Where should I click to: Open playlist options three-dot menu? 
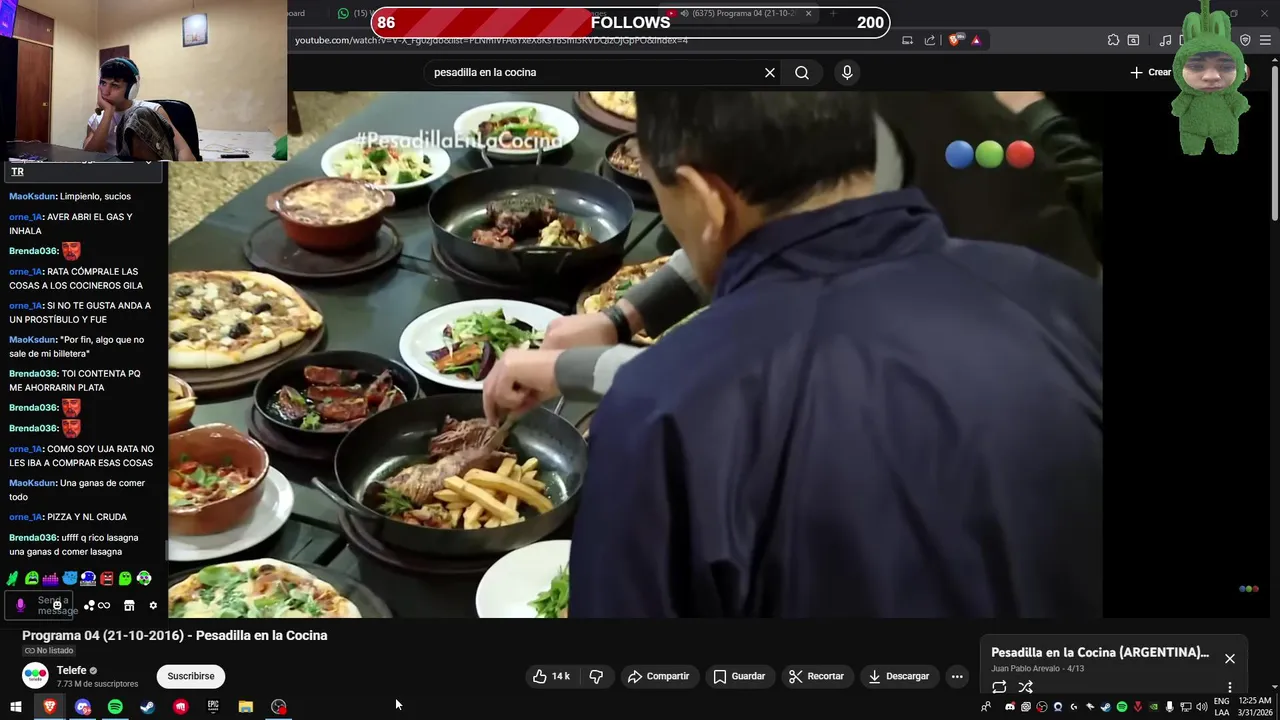tap(1230, 687)
